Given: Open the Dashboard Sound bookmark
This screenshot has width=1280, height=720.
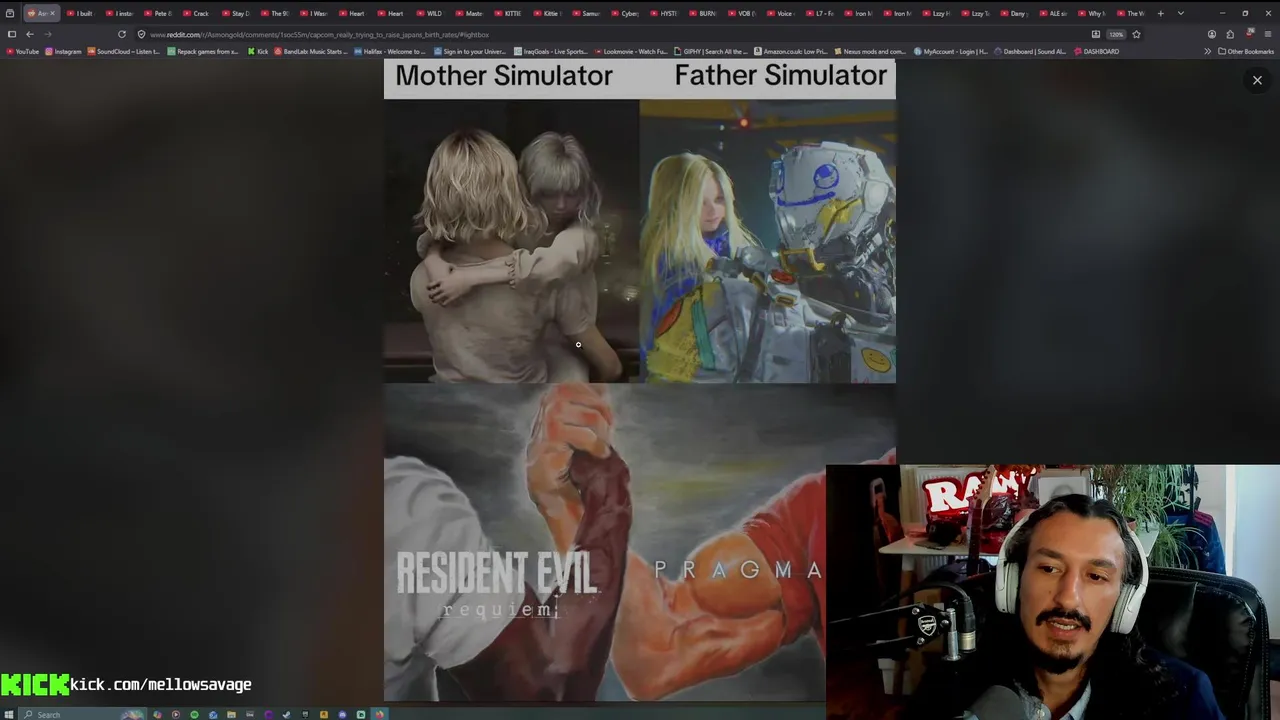Looking at the screenshot, I should 1030,51.
